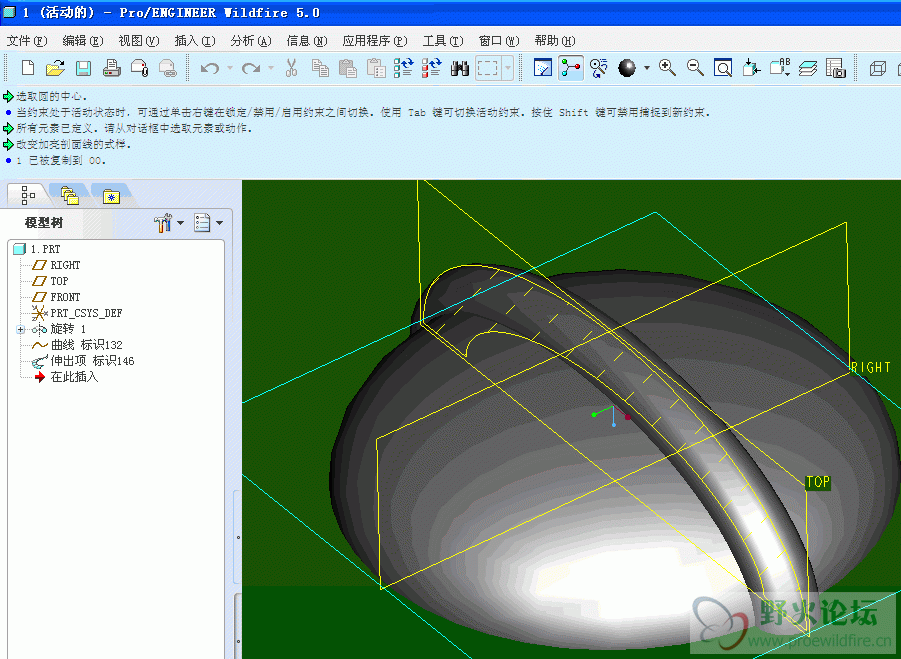Screen dimensions: 901x659
Task: Open the selection box dropdown arrow
Action: click(x=507, y=68)
